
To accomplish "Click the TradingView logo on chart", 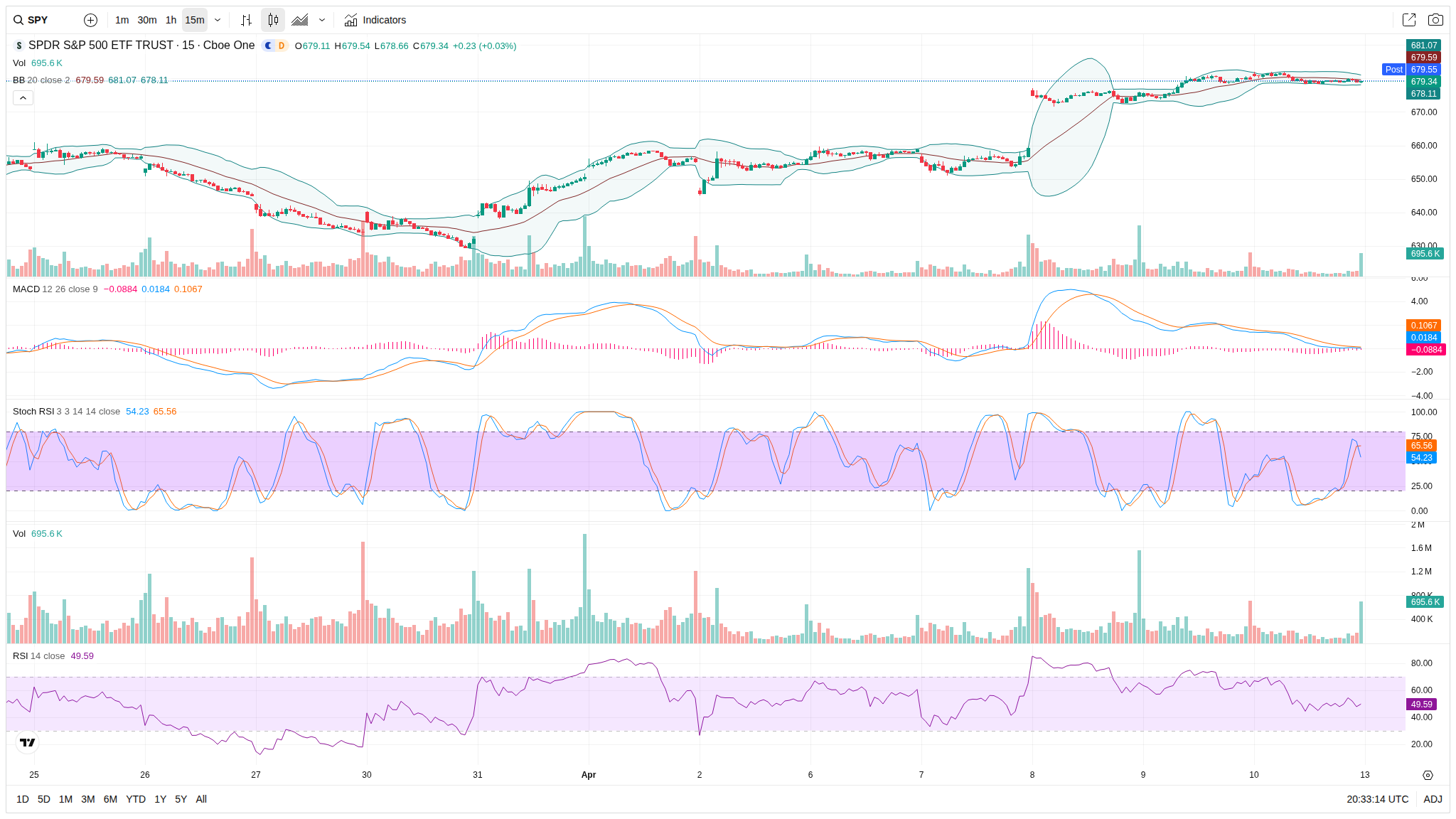I will pyautogui.click(x=27, y=742).
